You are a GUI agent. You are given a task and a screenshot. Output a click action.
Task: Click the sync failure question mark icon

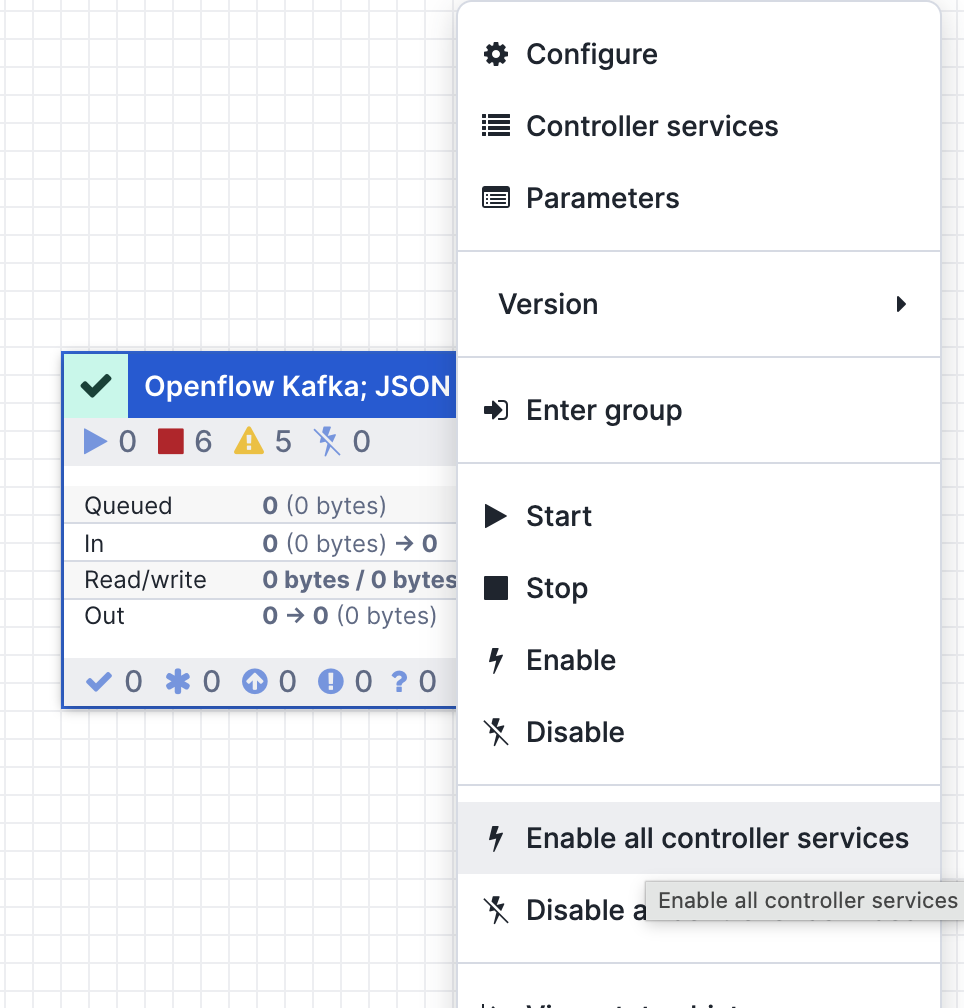(399, 681)
